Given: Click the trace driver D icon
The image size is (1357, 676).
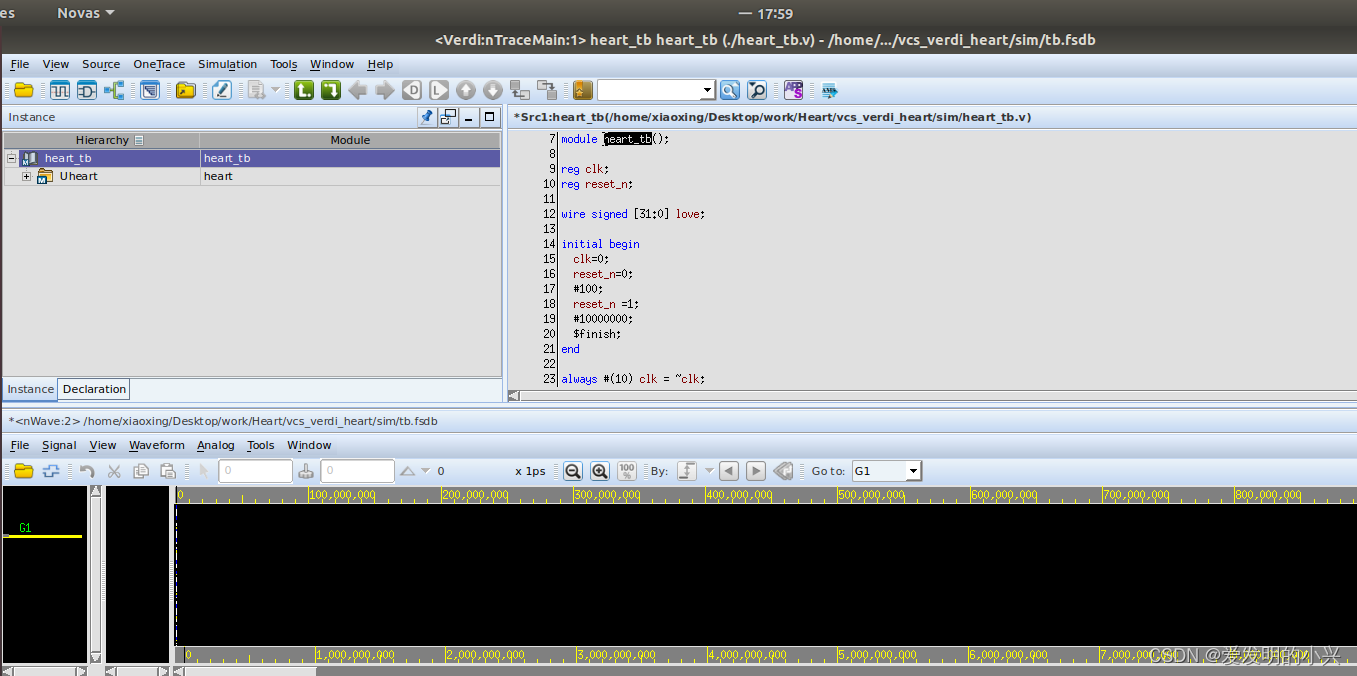Looking at the screenshot, I should 412,91.
